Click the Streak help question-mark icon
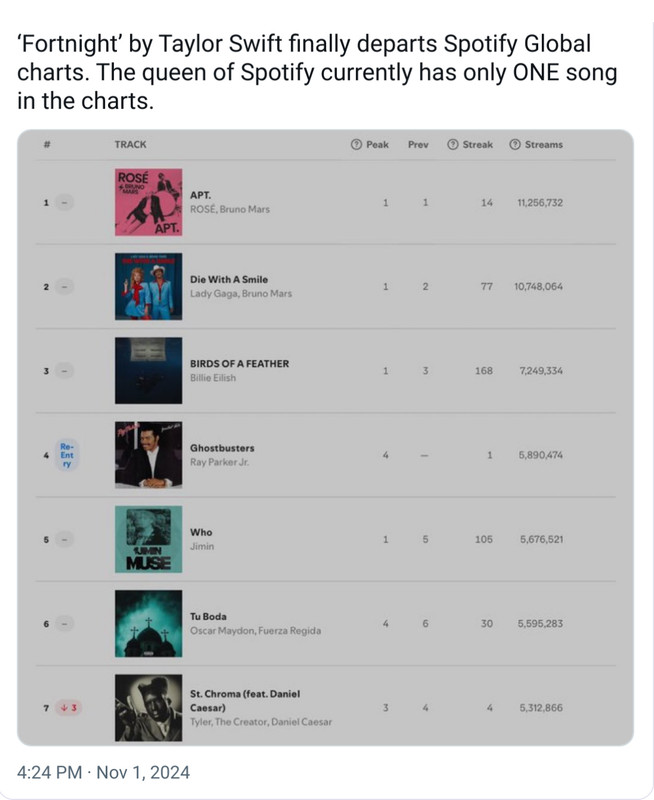 tap(452, 144)
